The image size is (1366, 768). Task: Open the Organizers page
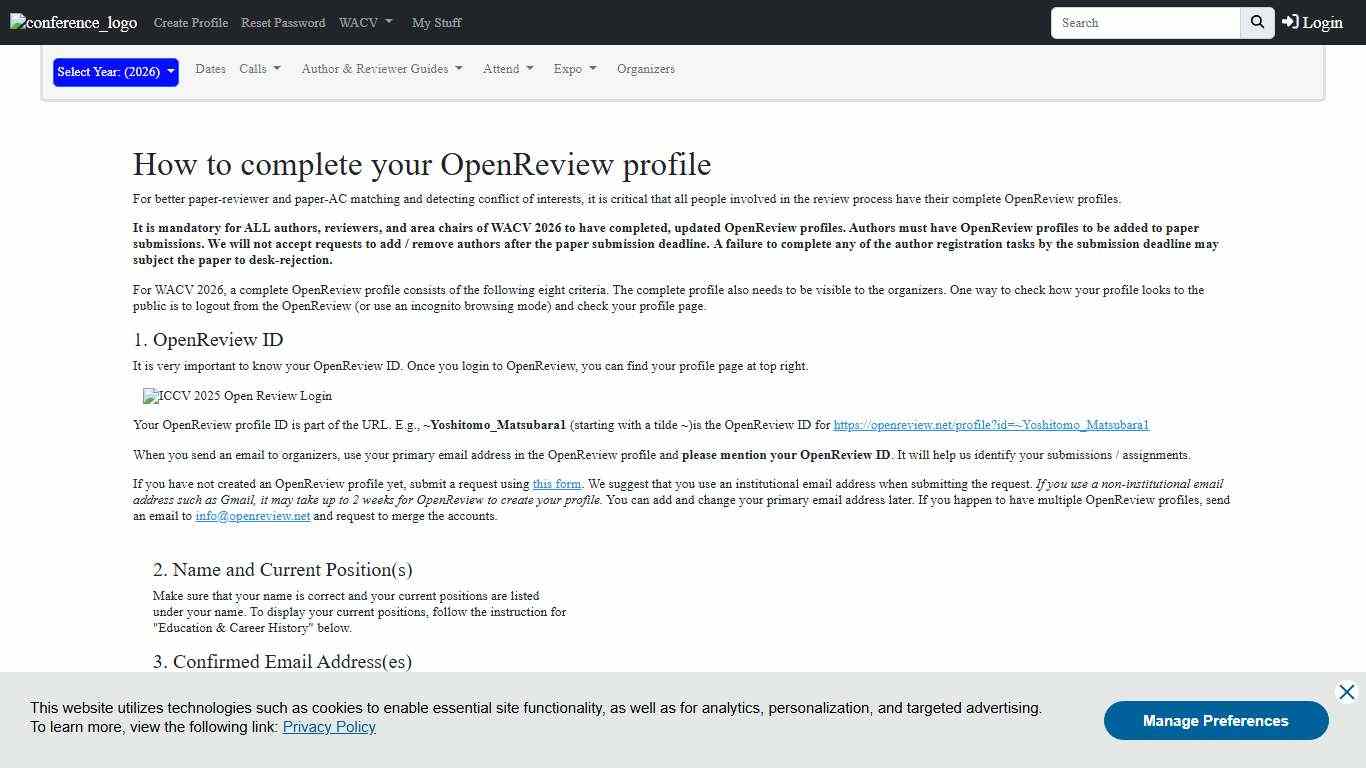645,69
